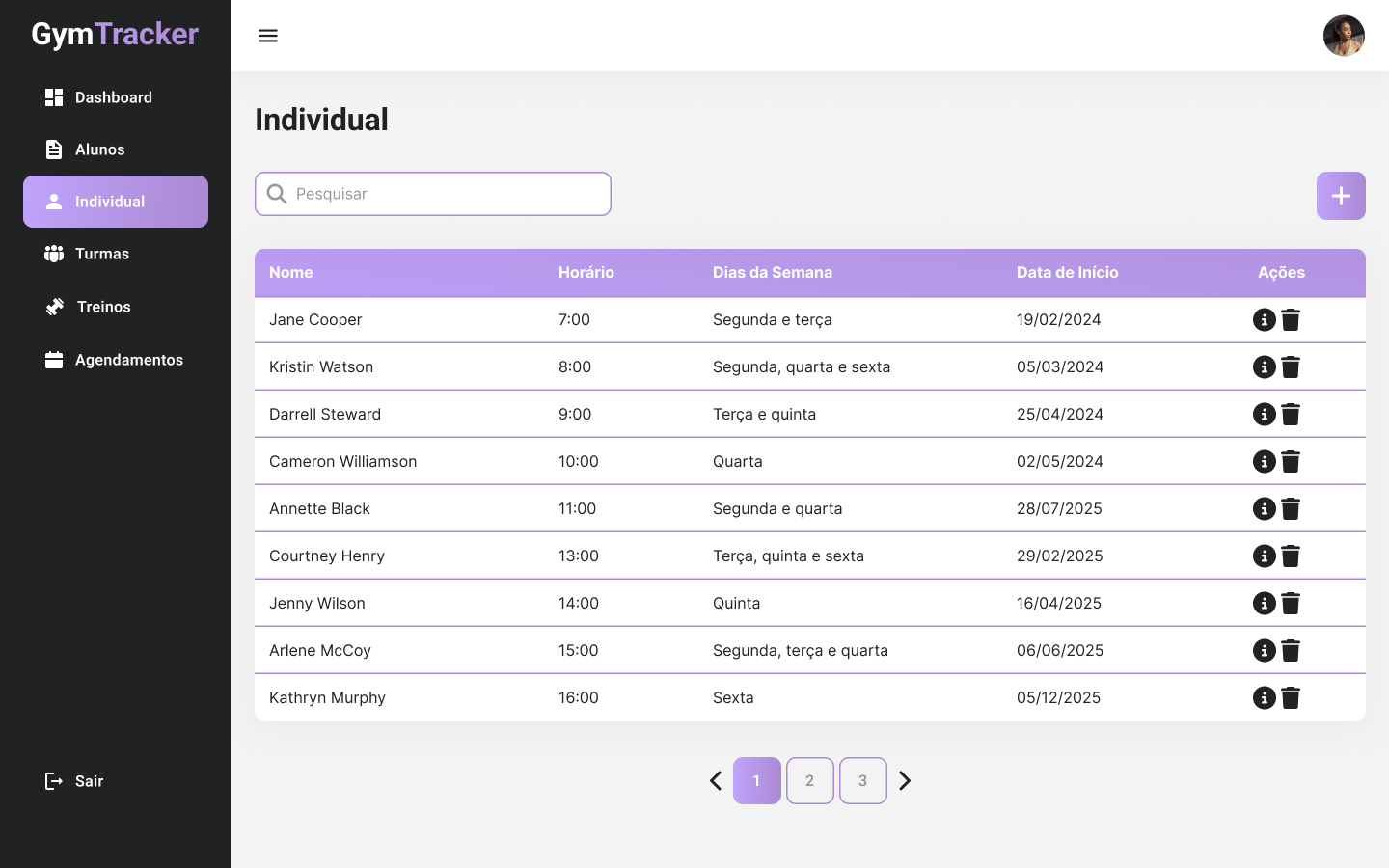Go to previous page chevron

(716, 781)
